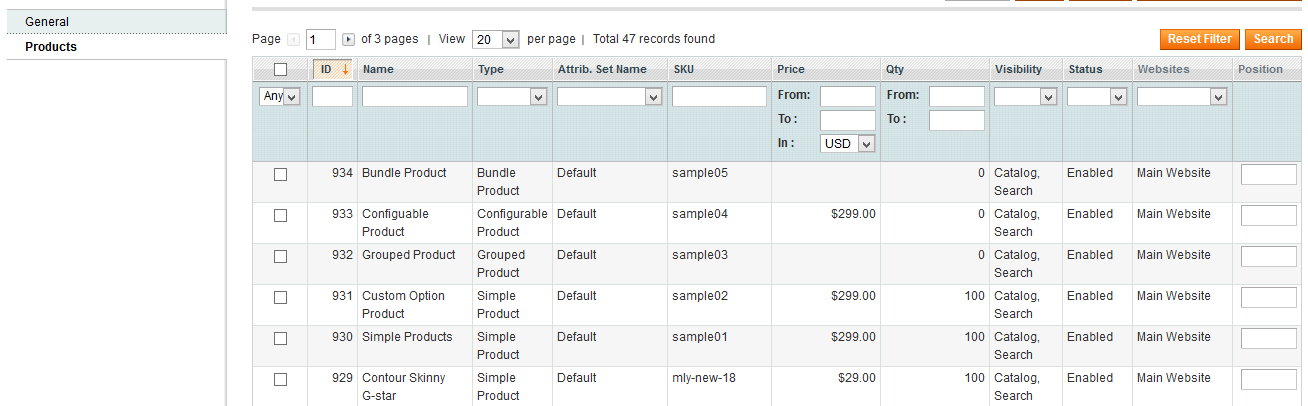The width and height of the screenshot is (1308, 406).
Task: Go to next page arrow icon
Action: 348,40
